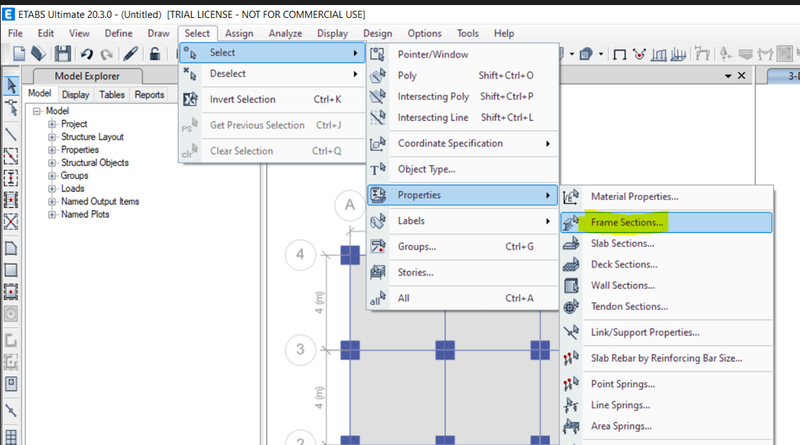The image size is (800, 445).
Task: Choose Get Previous Selection entry
Action: pyautogui.click(x=272, y=125)
